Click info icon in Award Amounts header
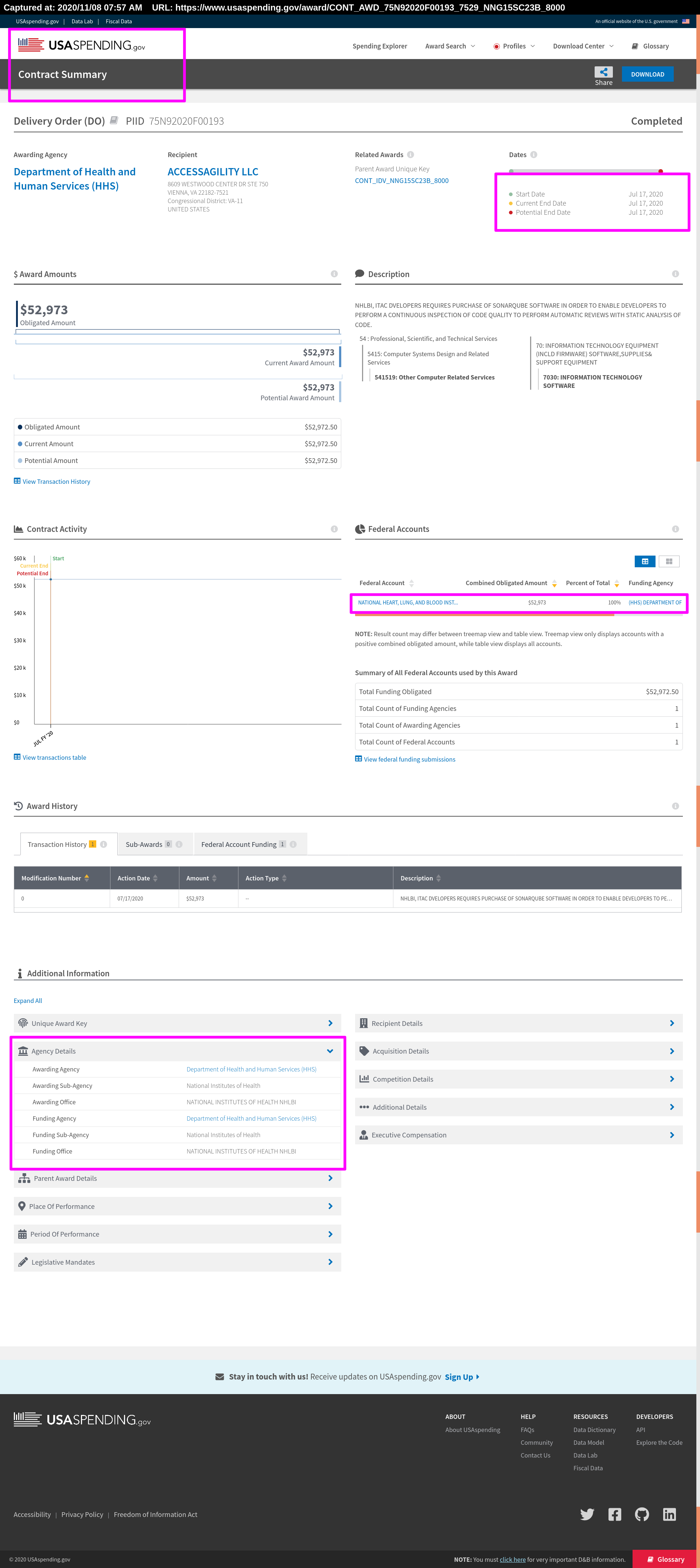 coord(334,274)
